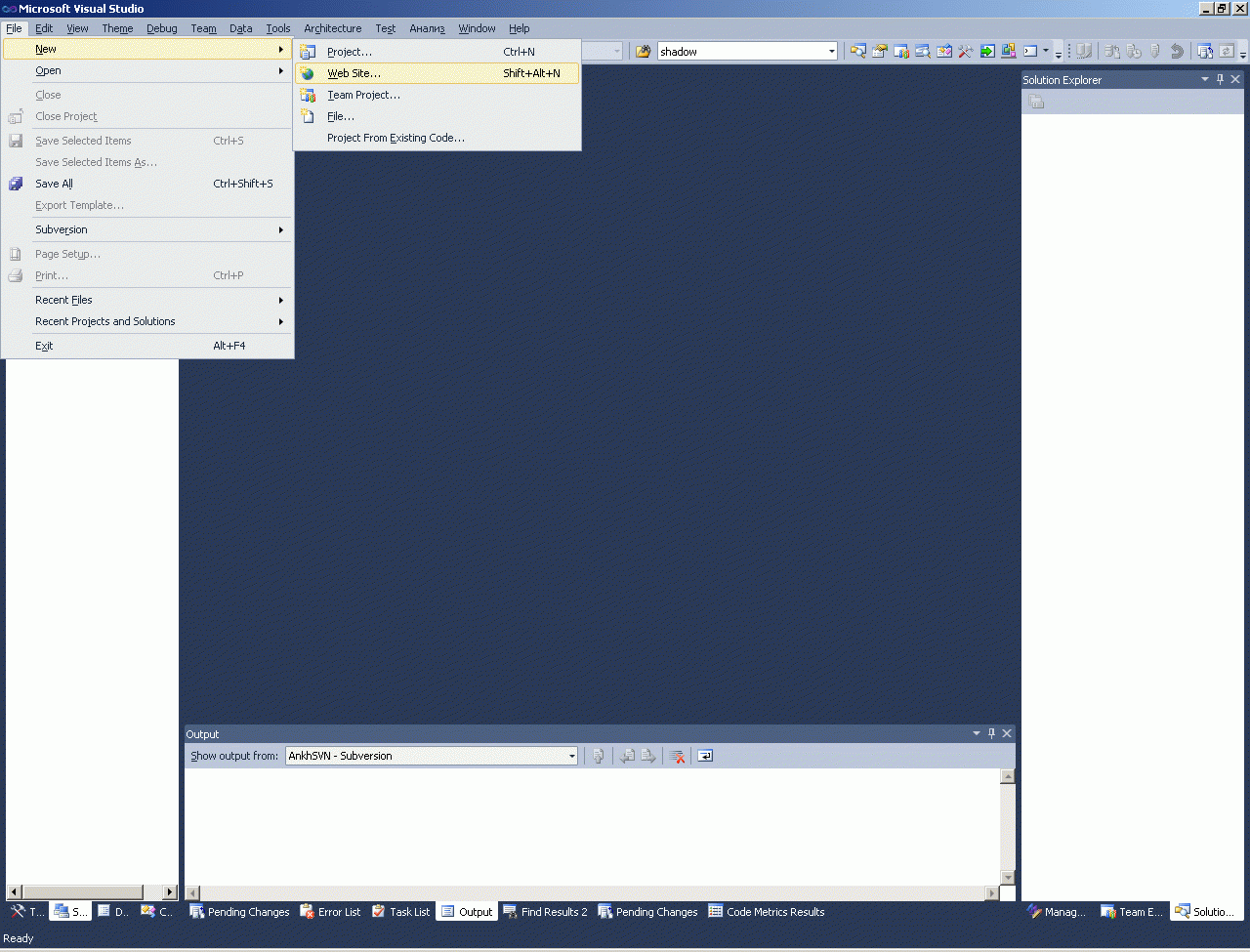Open the Output window position dropdown
Viewport: 1250px width, 952px height.
(977, 733)
